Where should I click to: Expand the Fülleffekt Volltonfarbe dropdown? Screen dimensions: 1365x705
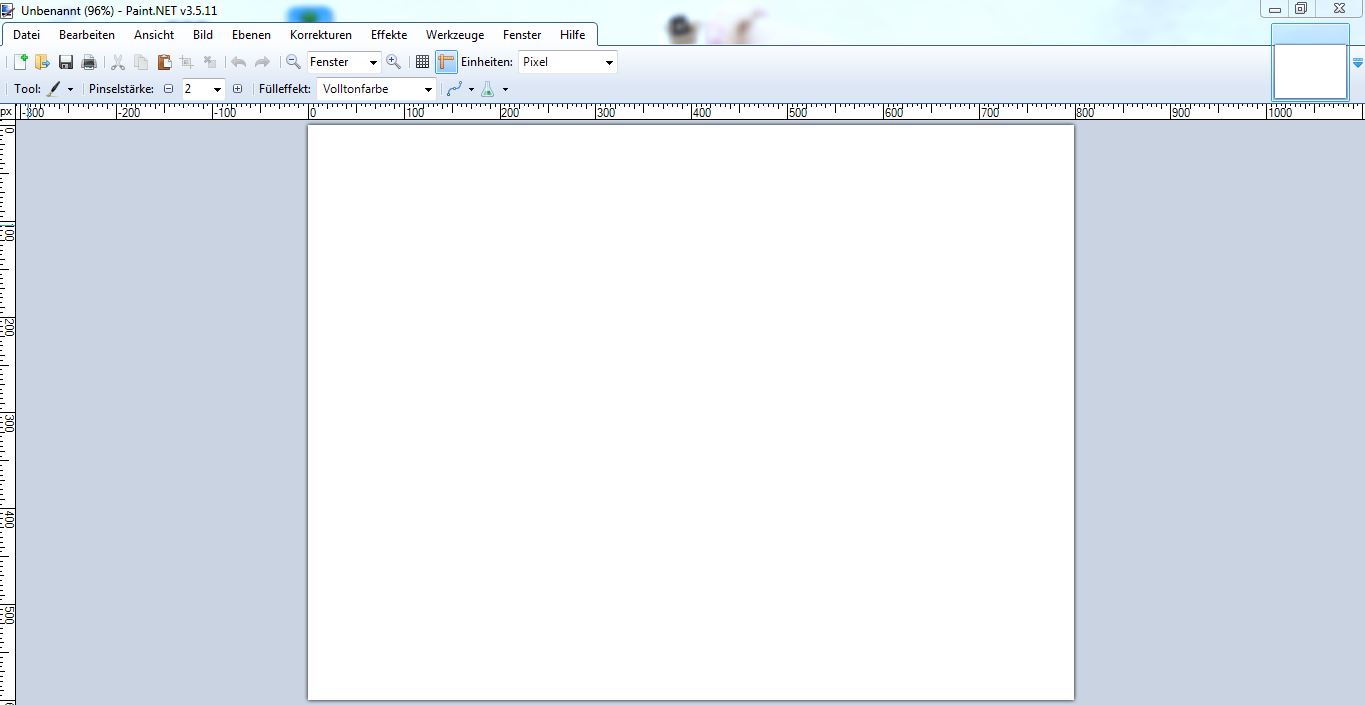point(428,89)
